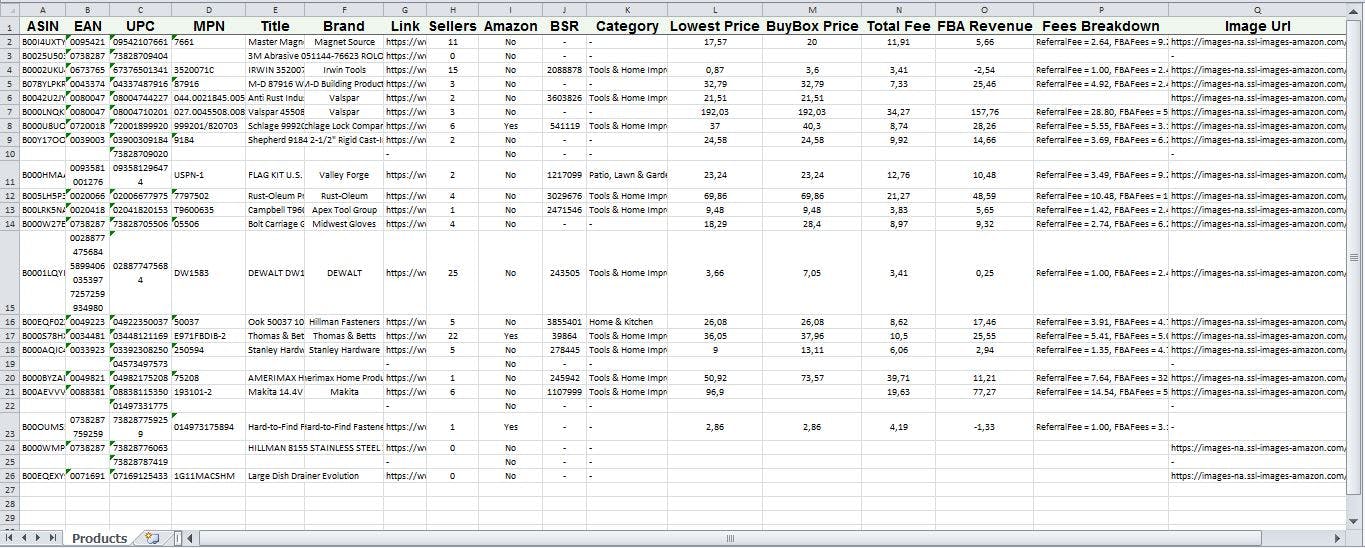Go to next sheet tab arrow
Image resolution: width=1365 pixels, height=548 pixels.
39,538
